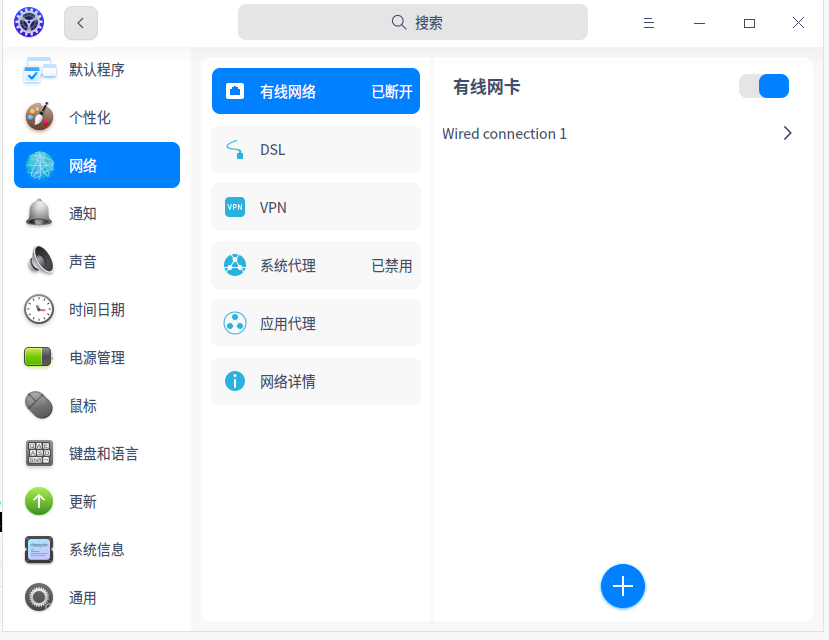Open the 系统代理 menu item

click(x=316, y=265)
